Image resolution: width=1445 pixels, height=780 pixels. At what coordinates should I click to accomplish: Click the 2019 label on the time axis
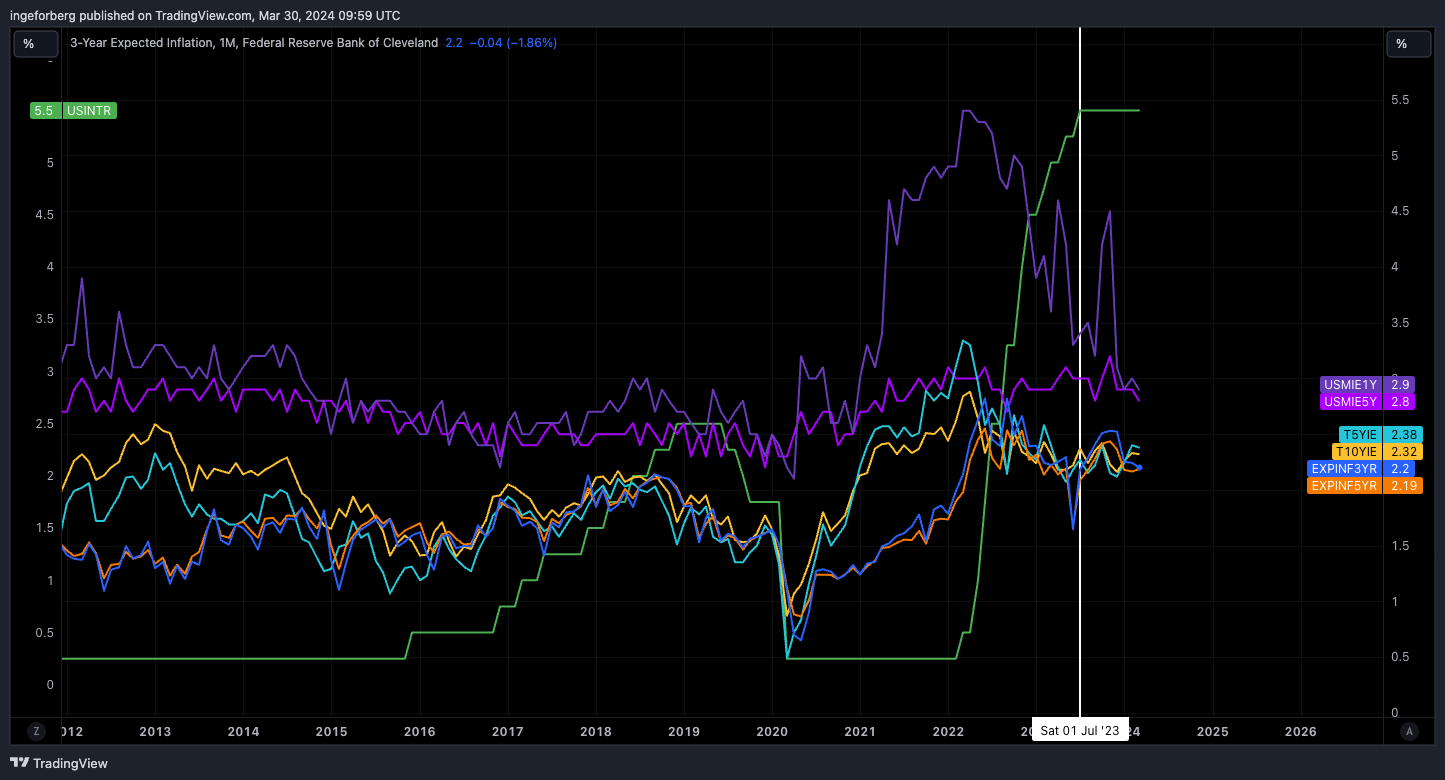[x=684, y=731]
